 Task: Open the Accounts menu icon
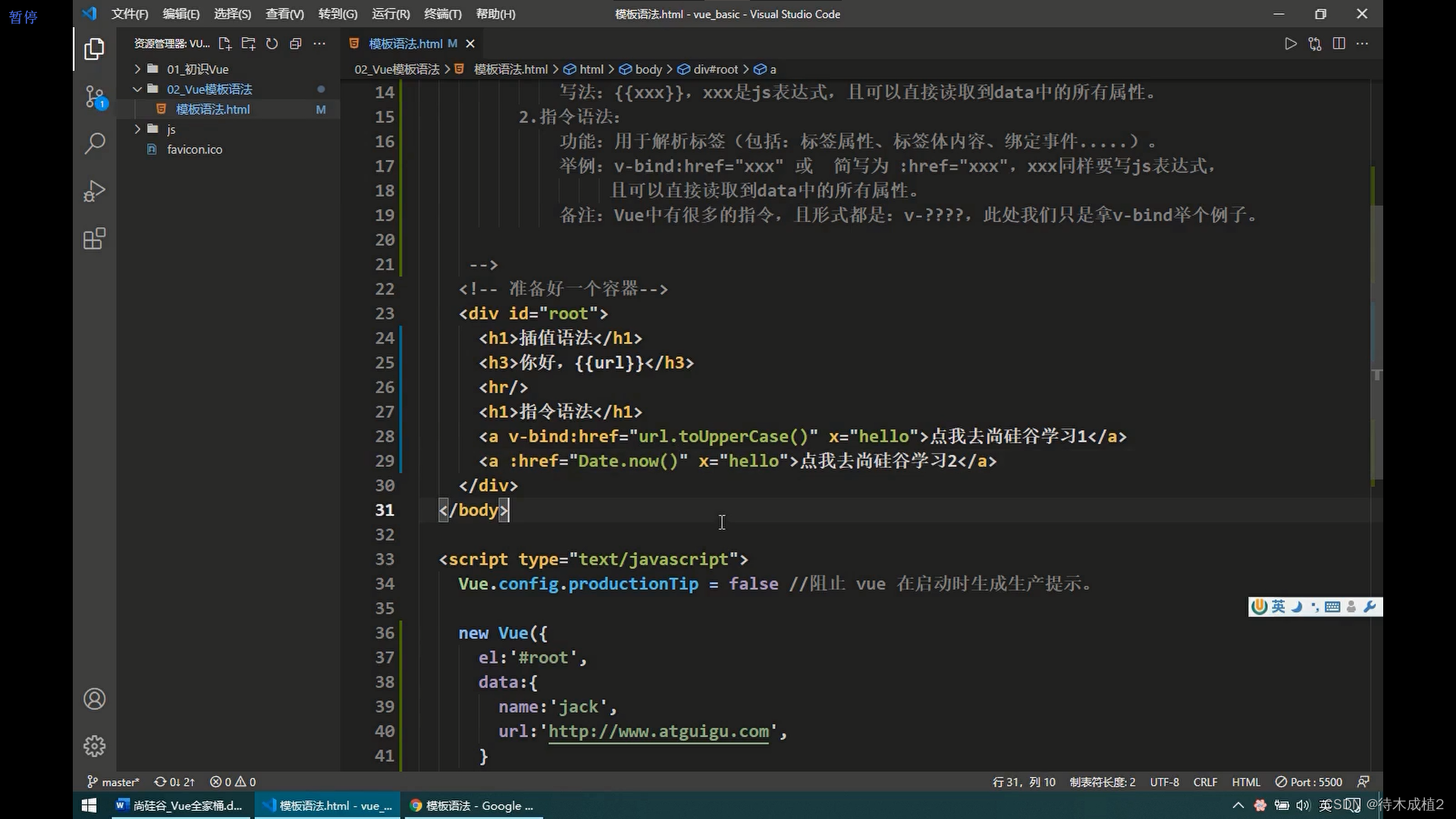pos(94,698)
